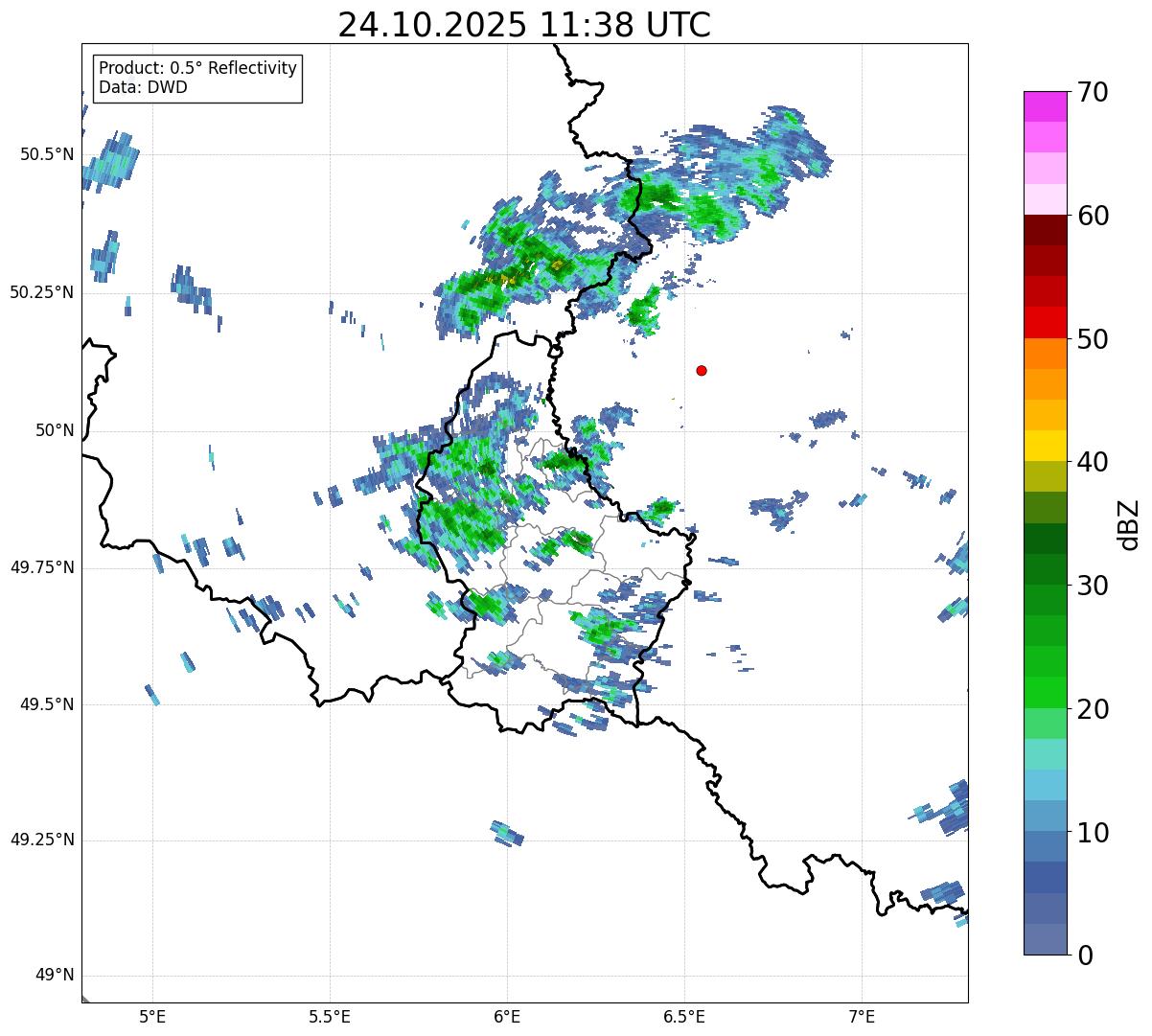Pick the orange segment just below 50
Screen dimensions: 1152x1036
pyautogui.click(x=1045, y=354)
